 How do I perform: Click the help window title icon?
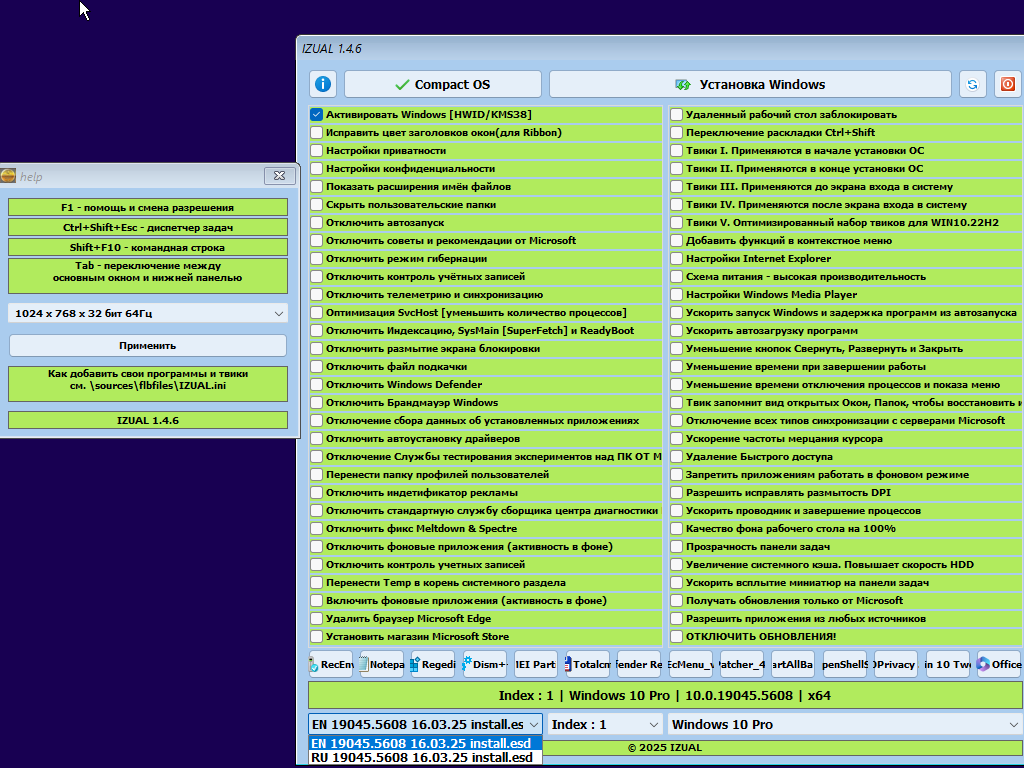tap(8, 176)
